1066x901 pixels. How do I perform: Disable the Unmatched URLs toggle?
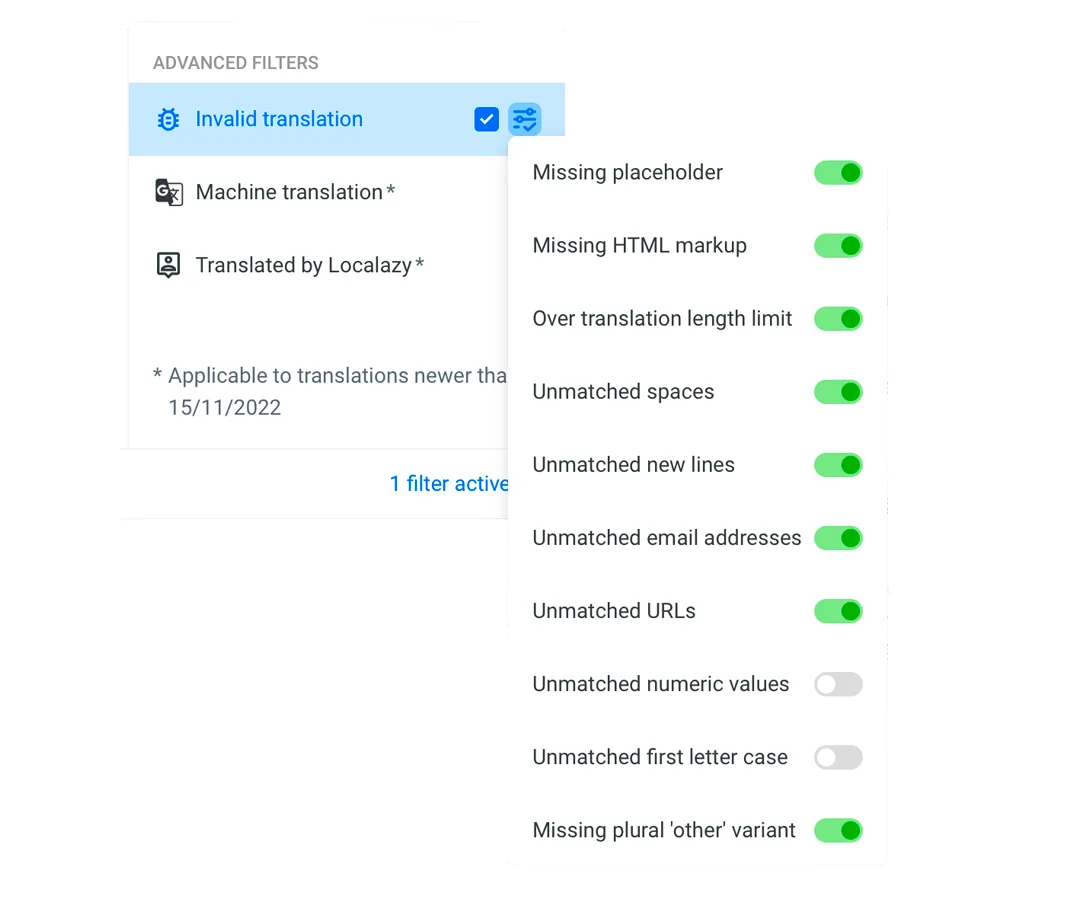click(x=838, y=611)
